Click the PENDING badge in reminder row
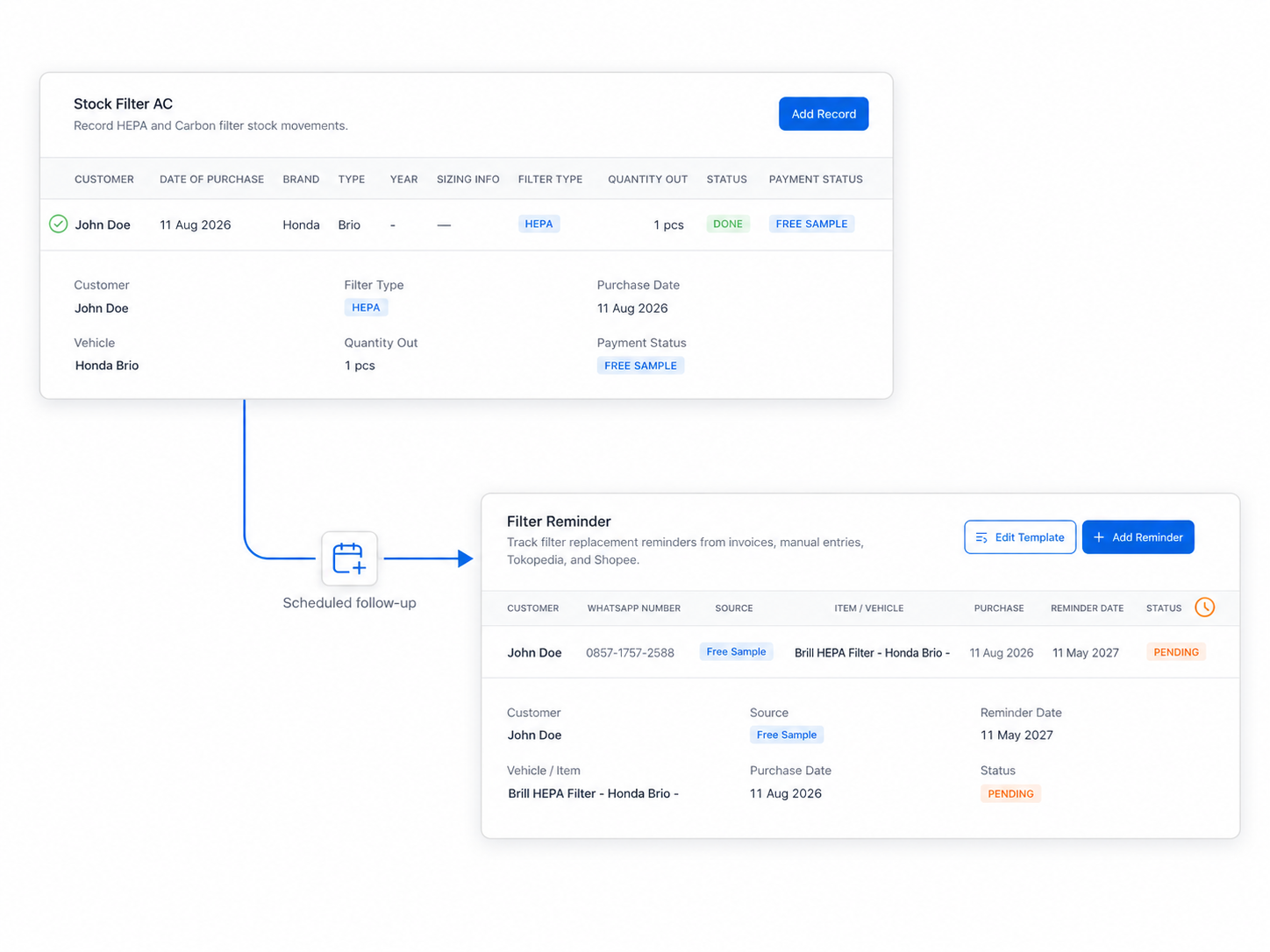This screenshot has height=952, width=1270. [x=1176, y=652]
